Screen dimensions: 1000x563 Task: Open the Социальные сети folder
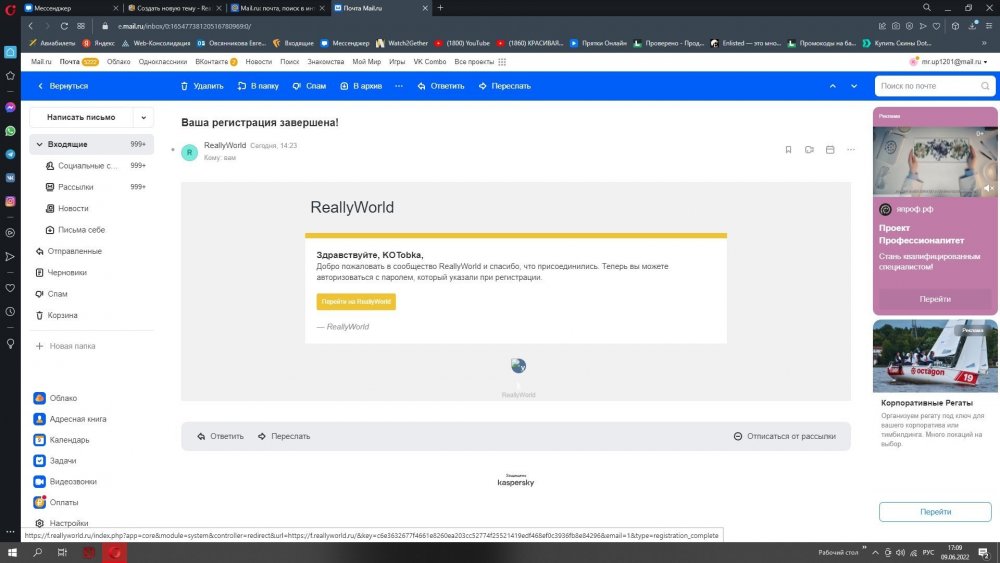92,166
